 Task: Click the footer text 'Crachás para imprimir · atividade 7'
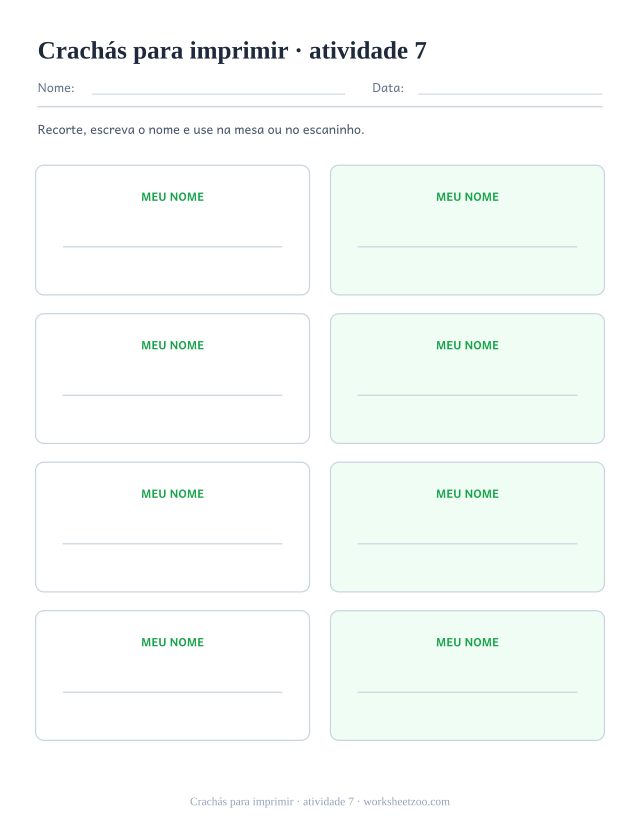click(272, 802)
